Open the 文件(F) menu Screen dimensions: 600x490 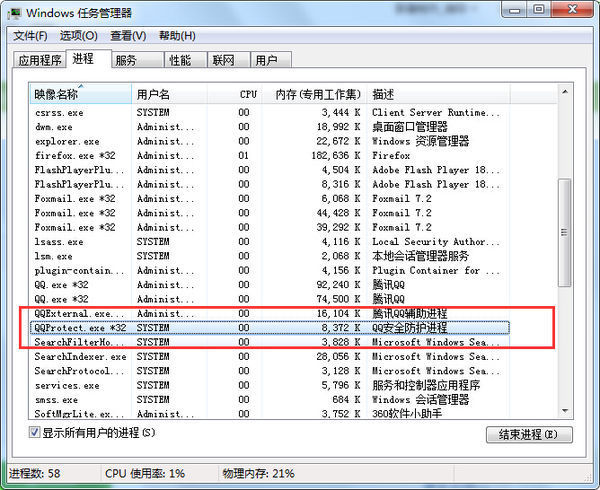pos(30,36)
